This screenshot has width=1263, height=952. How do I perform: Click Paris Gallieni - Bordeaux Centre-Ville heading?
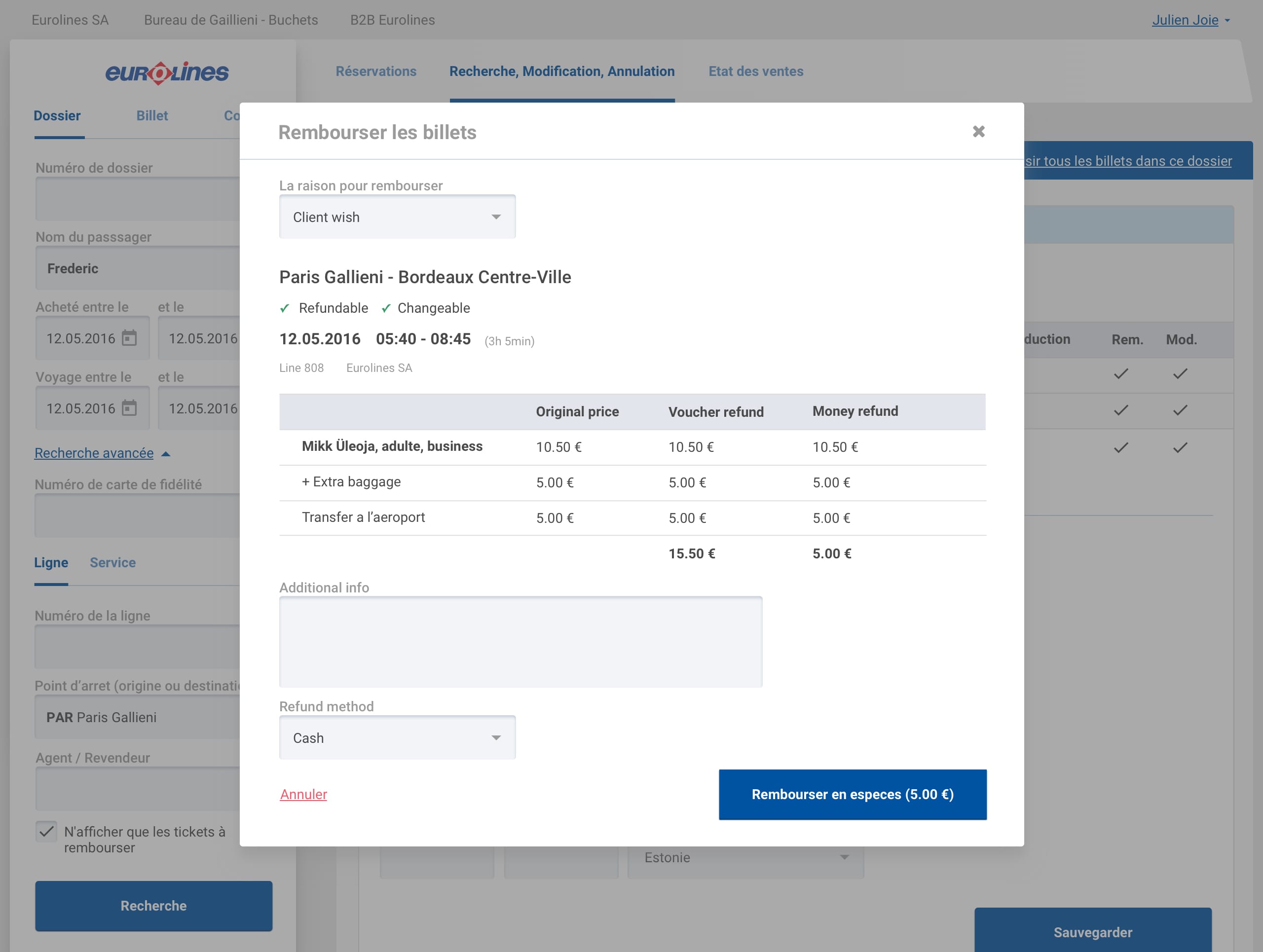[425, 277]
